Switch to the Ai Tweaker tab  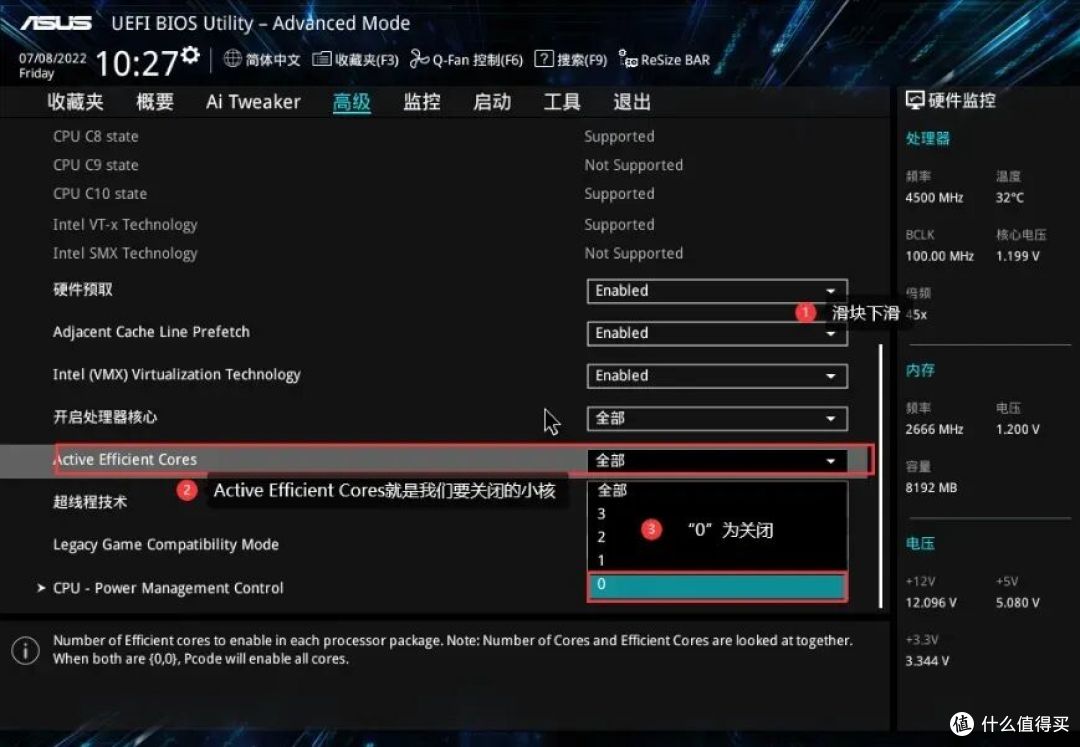pos(253,102)
